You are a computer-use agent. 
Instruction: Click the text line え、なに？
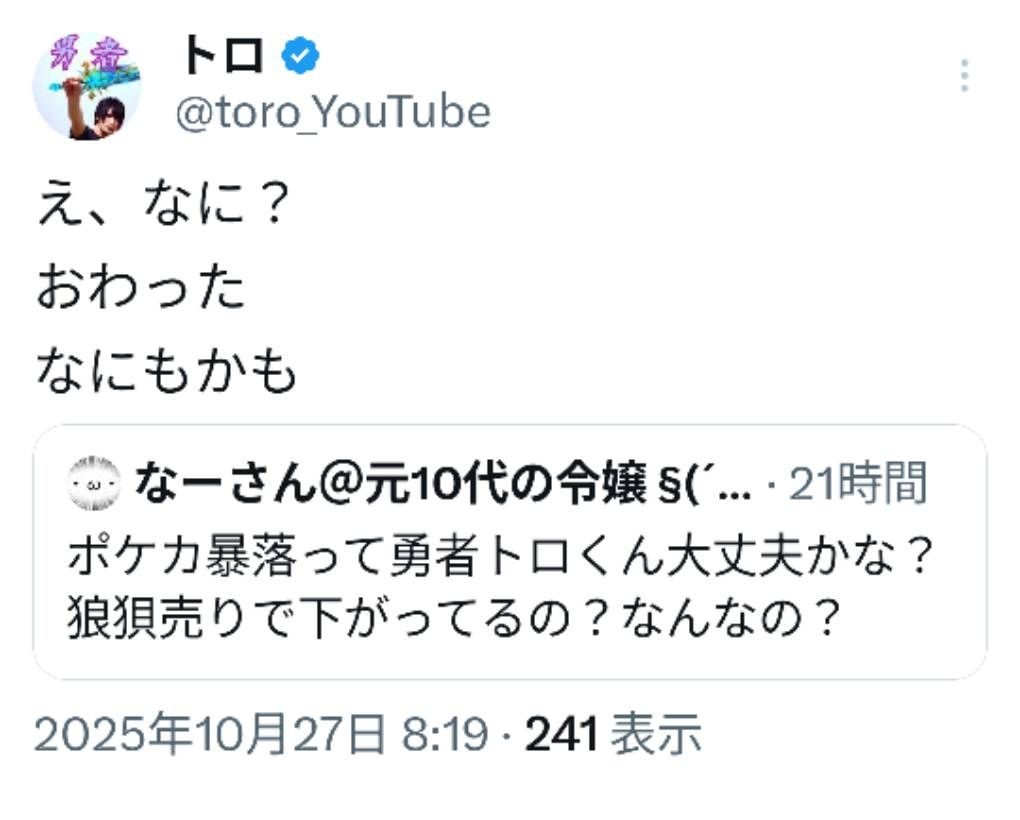coord(164,208)
